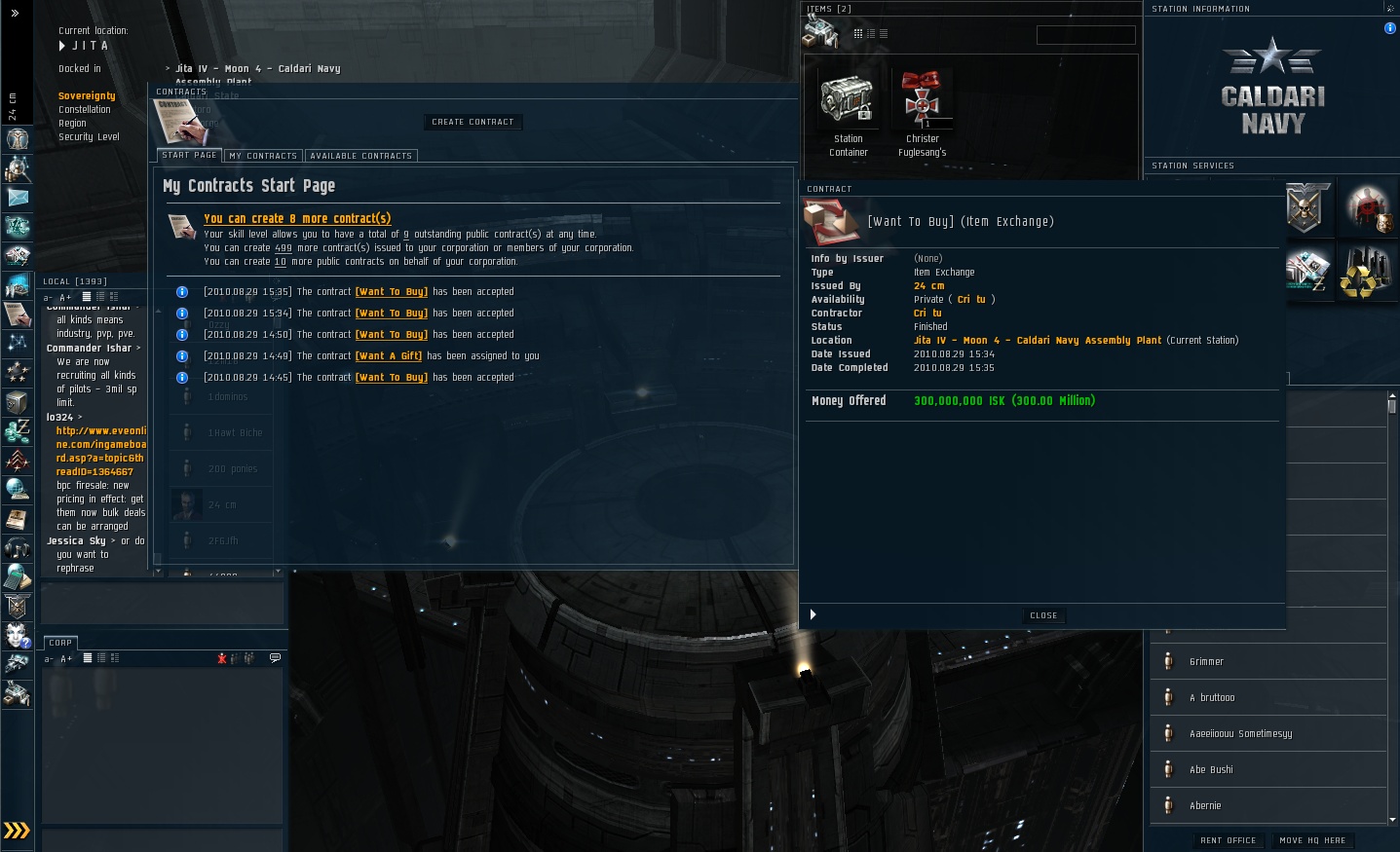Open the skull emblem bounty office service
This screenshot has height=852, width=1400.
[x=1305, y=207]
